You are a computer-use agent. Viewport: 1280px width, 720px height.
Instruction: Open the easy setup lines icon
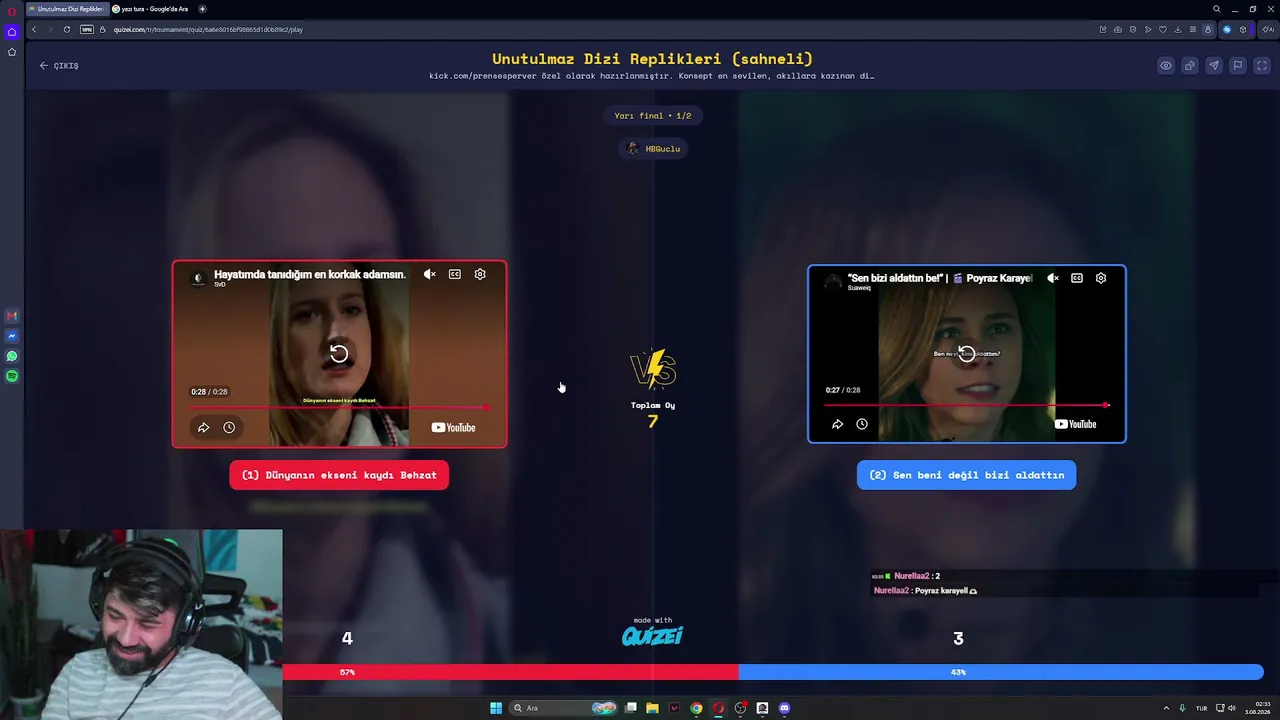(1192, 29)
